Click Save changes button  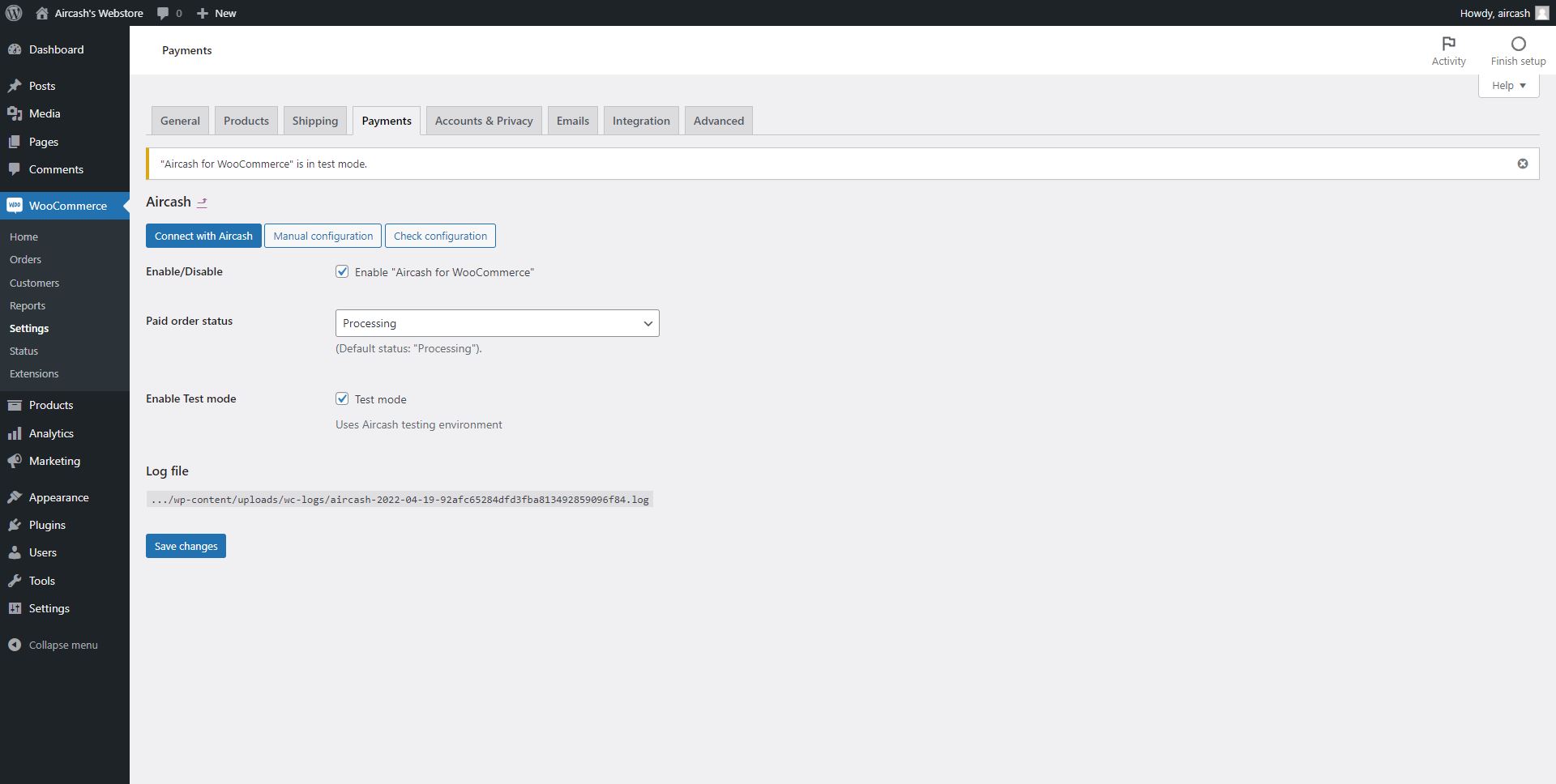186,546
